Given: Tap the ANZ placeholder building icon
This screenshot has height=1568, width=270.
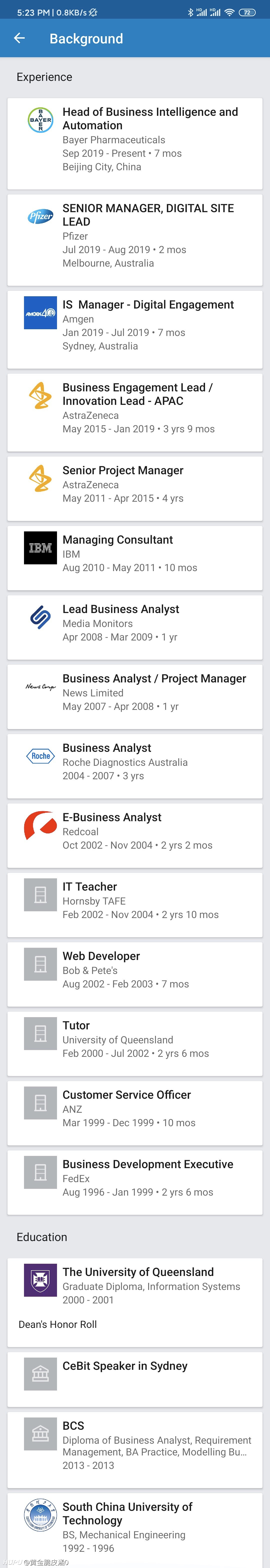Looking at the screenshot, I should (x=40, y=1103).
